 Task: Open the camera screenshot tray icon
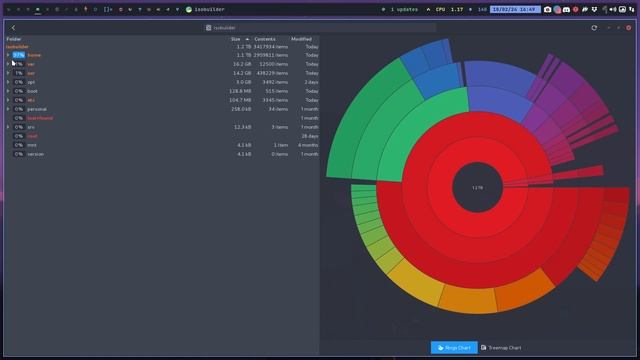click(x=548, y=9)
